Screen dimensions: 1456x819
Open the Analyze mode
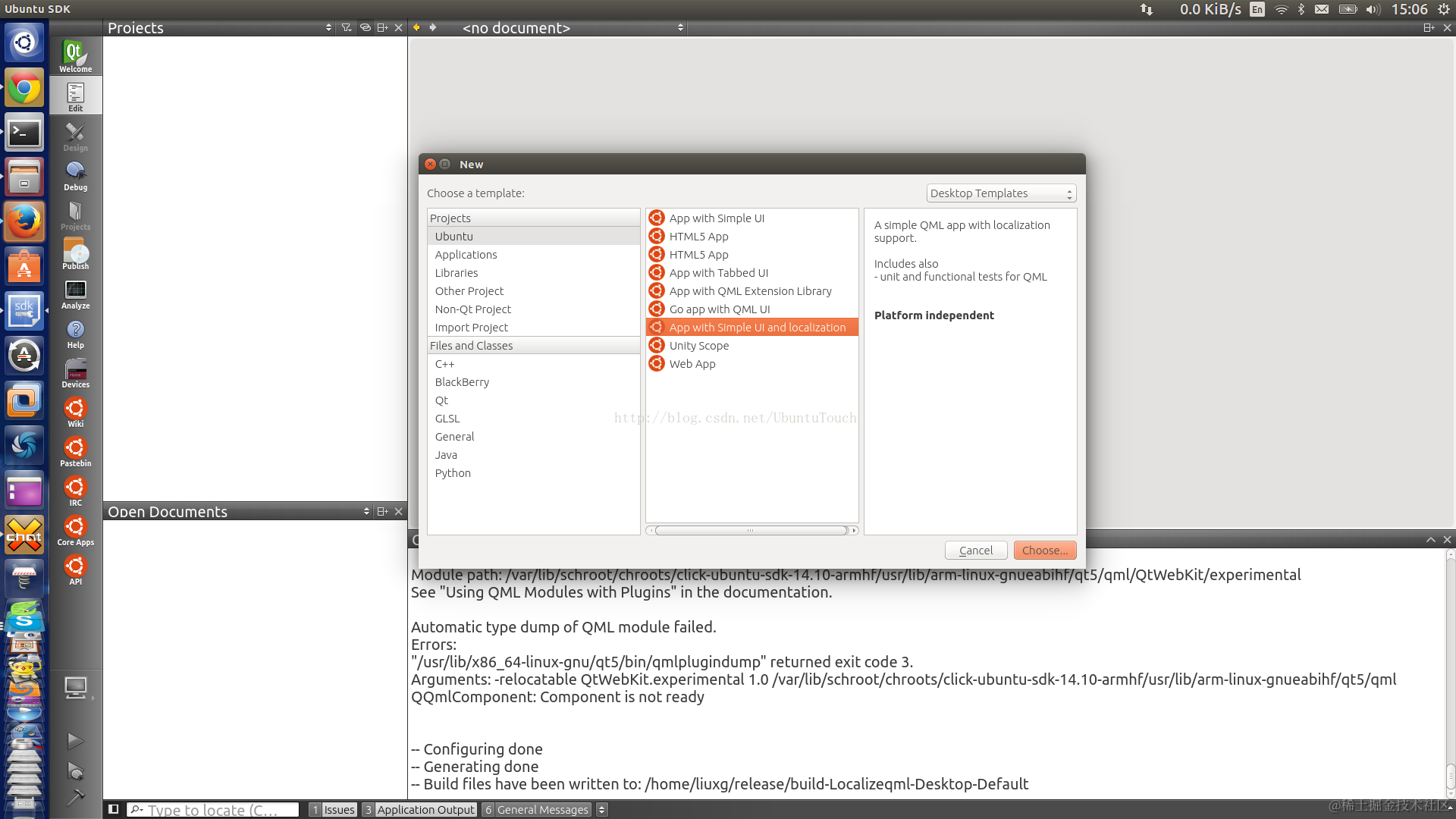[75, 293]
